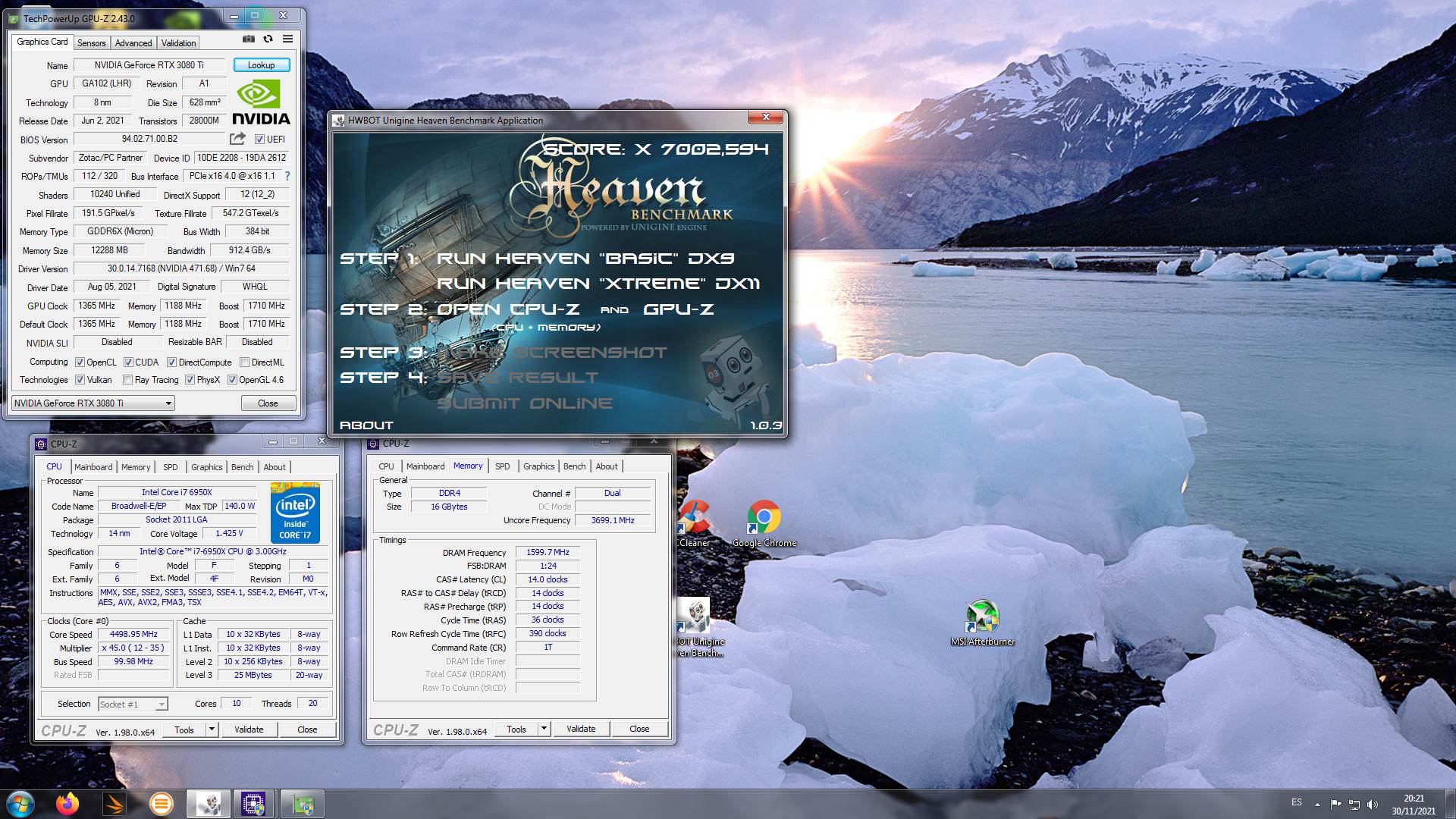Open CCleaner desktop shortcut
Viewport: 1456px width, 819px height.
click(694, 523)
